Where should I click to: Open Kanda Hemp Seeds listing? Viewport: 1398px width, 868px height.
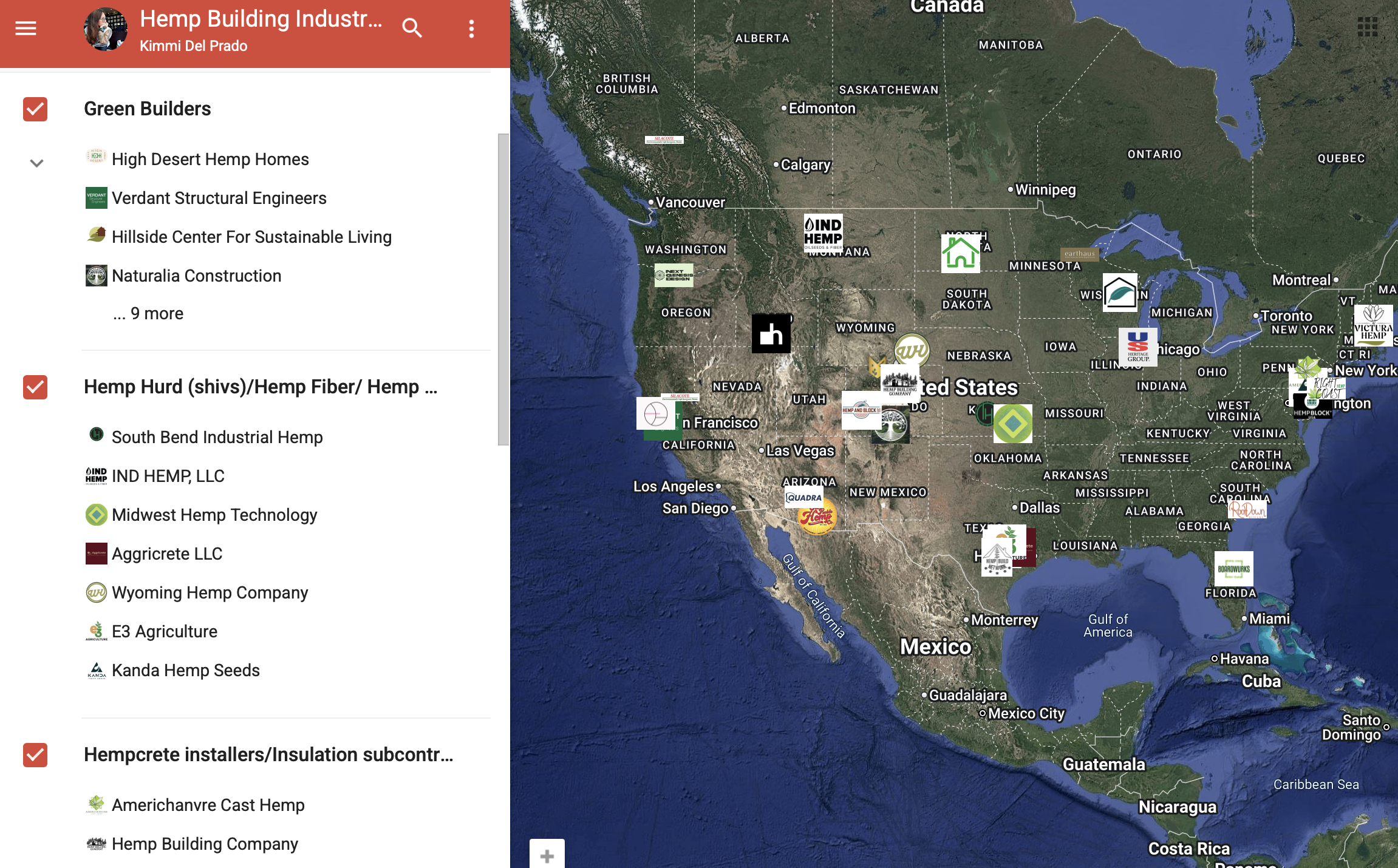coord(185,670)
